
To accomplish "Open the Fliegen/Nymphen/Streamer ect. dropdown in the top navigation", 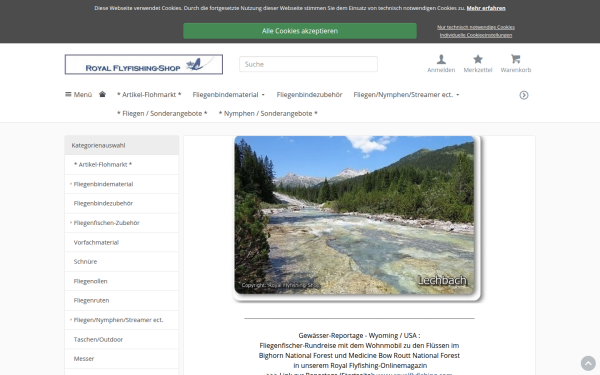I will coord(406,95).
